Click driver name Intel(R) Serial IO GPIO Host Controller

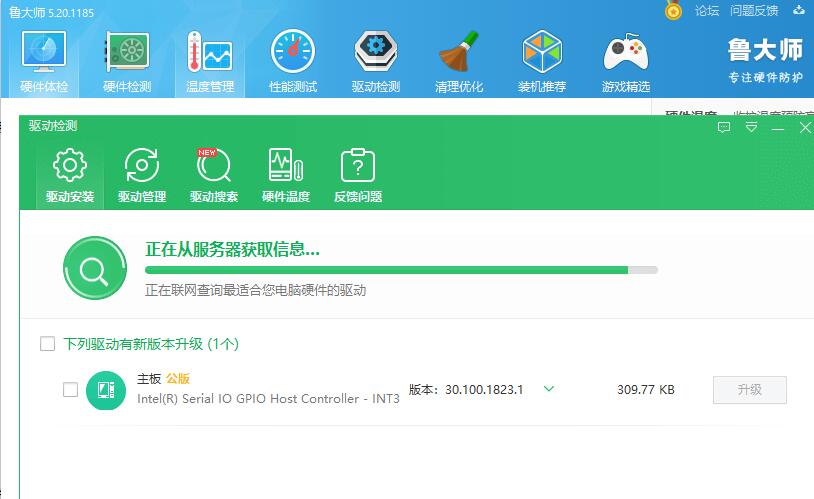[x=268, y=399]
